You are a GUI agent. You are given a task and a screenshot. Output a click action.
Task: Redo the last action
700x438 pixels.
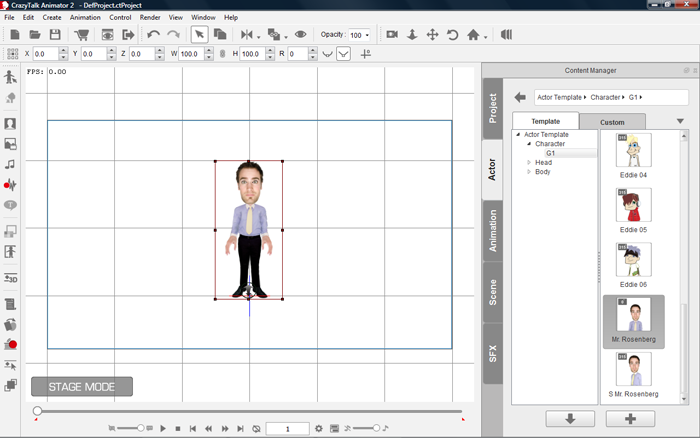173,34
